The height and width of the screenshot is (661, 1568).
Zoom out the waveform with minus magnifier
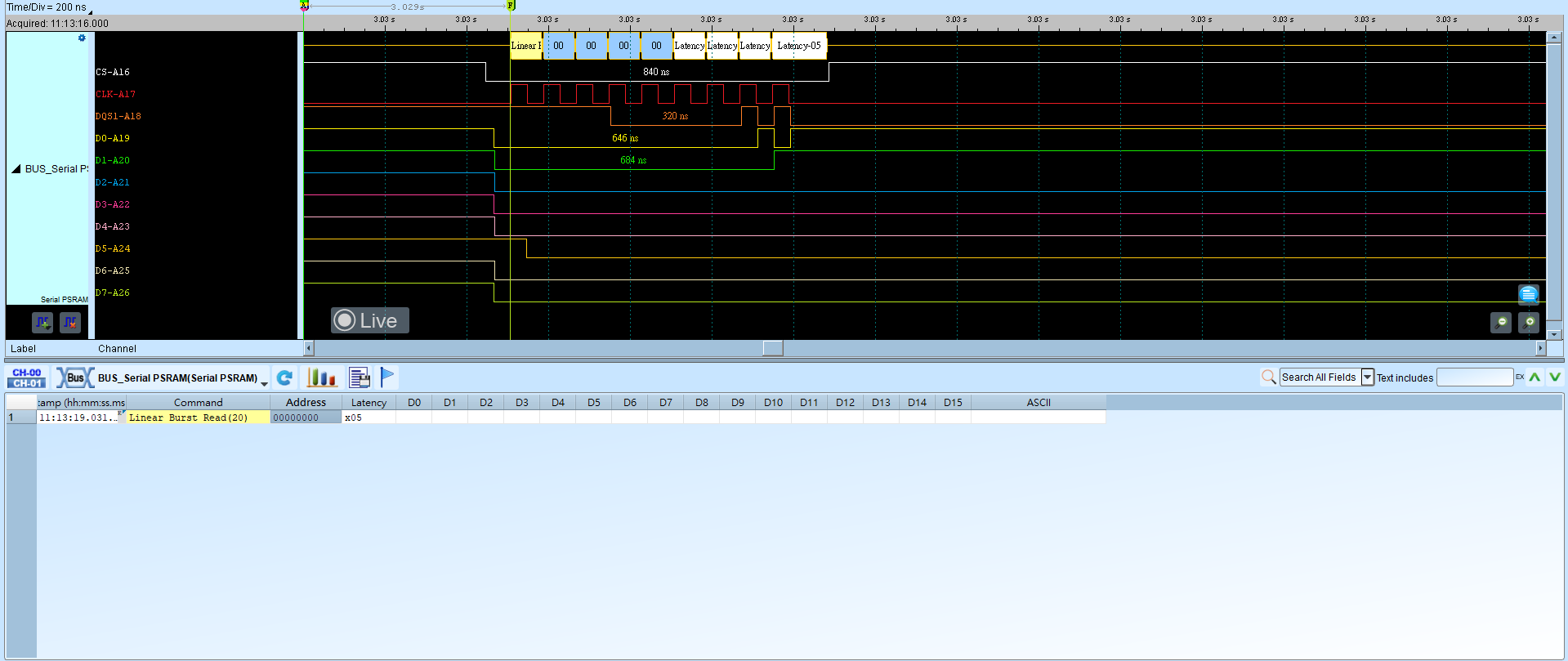pyautogui.click(x=1501, y=323)
